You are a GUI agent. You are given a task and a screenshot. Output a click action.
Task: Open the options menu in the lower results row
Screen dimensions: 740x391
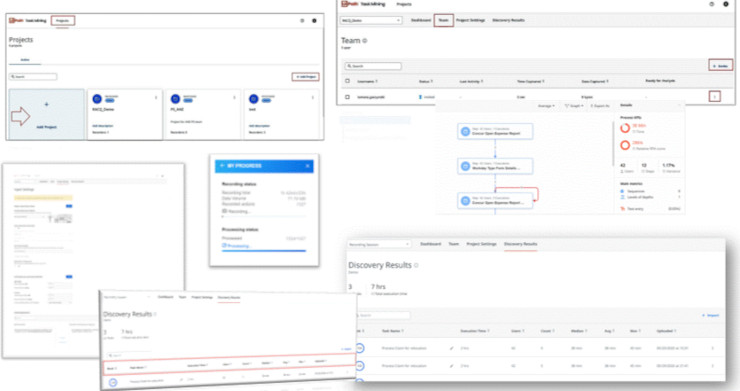[712, 366]
